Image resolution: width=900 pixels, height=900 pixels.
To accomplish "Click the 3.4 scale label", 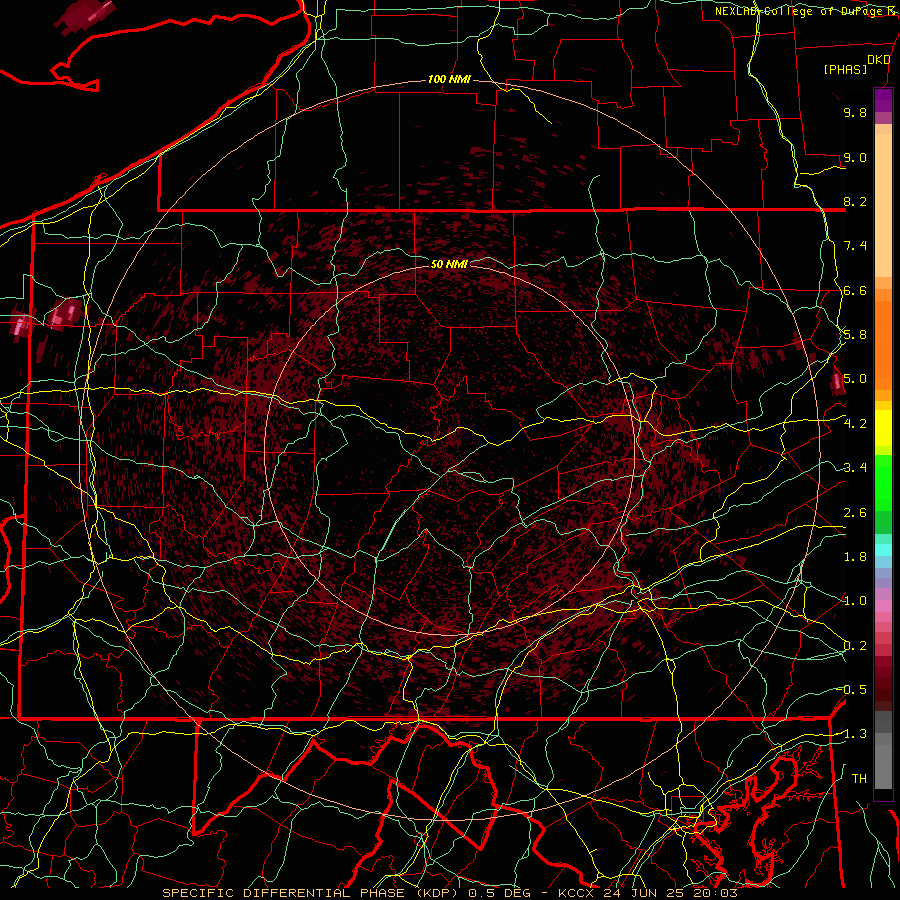I will pos(855,468).
